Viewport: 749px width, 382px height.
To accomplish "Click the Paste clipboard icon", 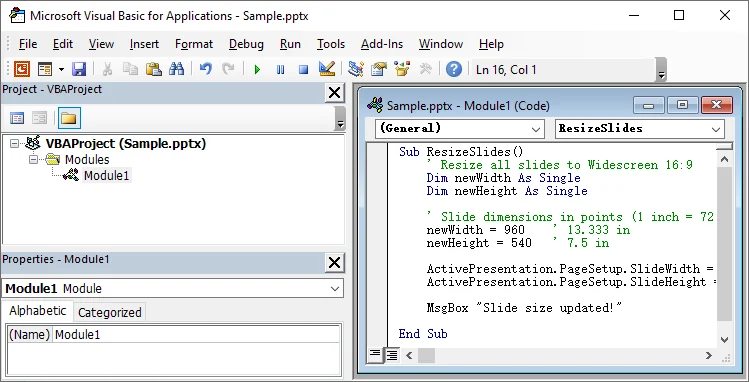I will [x=153, y=69].
